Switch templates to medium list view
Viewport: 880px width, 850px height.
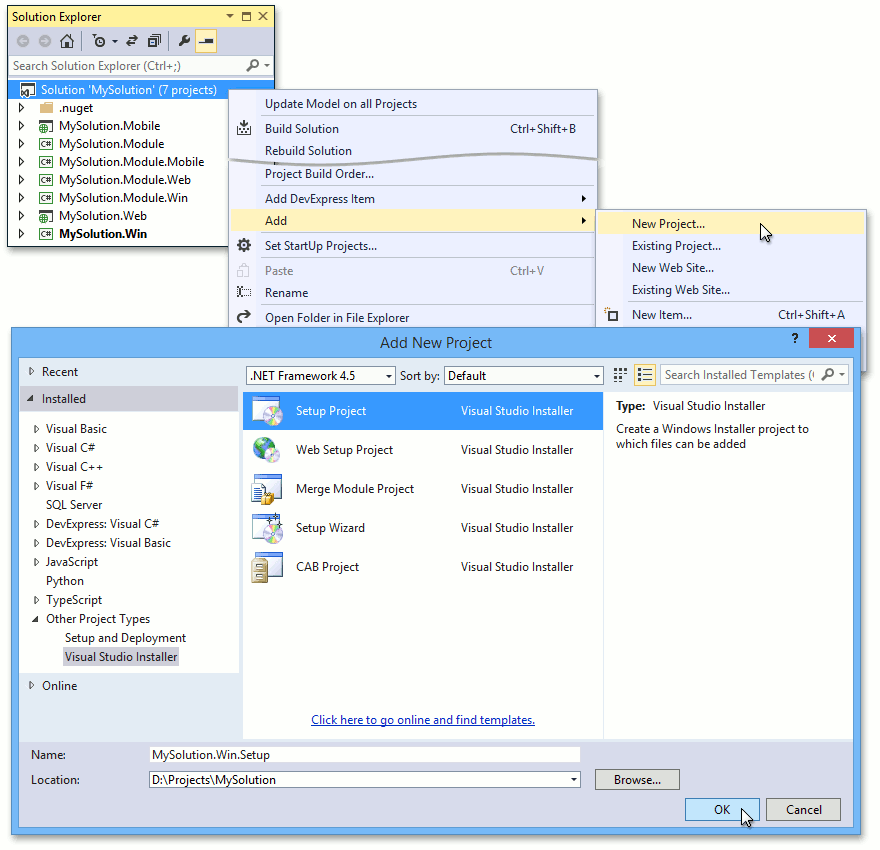[645, 375]
